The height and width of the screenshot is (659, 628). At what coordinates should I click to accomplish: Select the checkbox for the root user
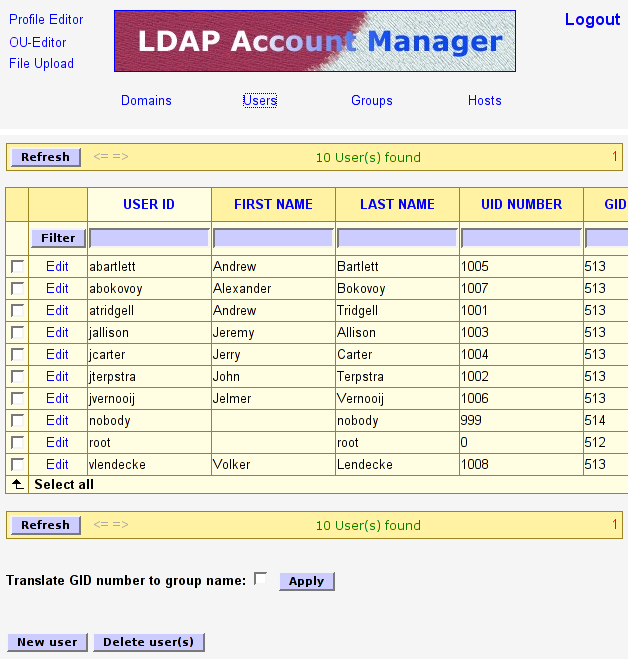pos(17,443)
